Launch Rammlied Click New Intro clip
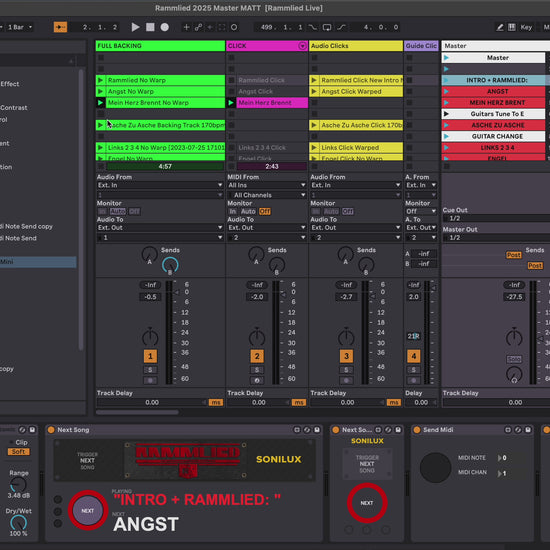 [x=314, y=80]
